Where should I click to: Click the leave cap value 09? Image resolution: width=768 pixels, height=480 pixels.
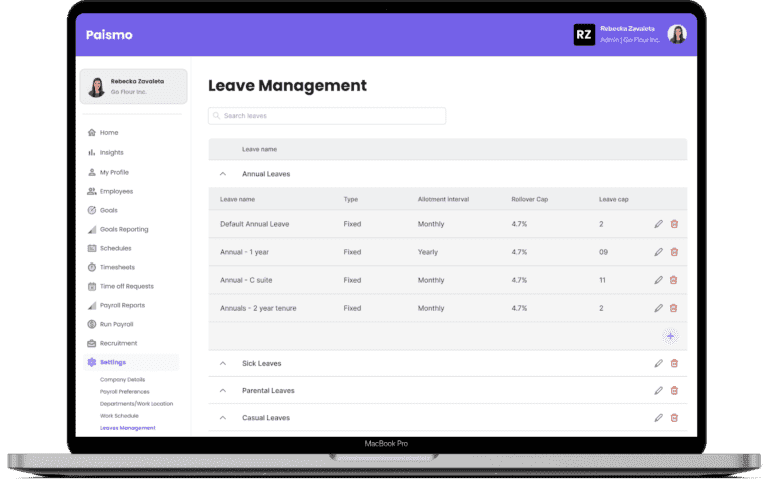603,252
